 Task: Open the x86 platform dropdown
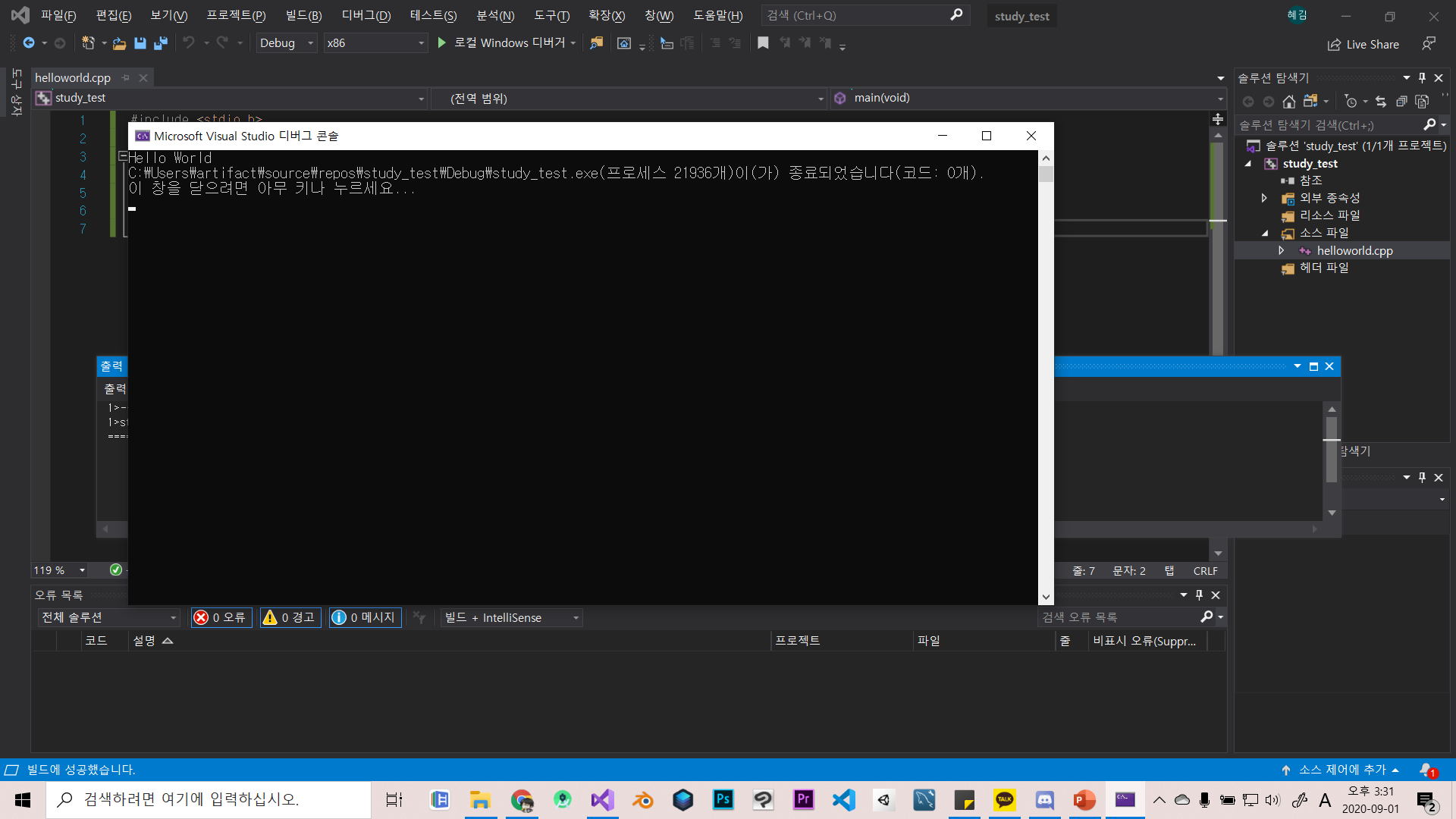(x=375, y=43)
